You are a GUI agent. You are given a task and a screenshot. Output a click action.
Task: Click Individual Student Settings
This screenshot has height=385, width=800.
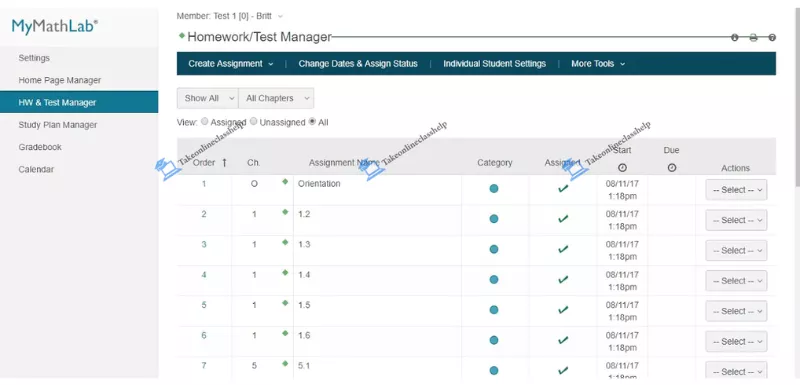[494, 64]
